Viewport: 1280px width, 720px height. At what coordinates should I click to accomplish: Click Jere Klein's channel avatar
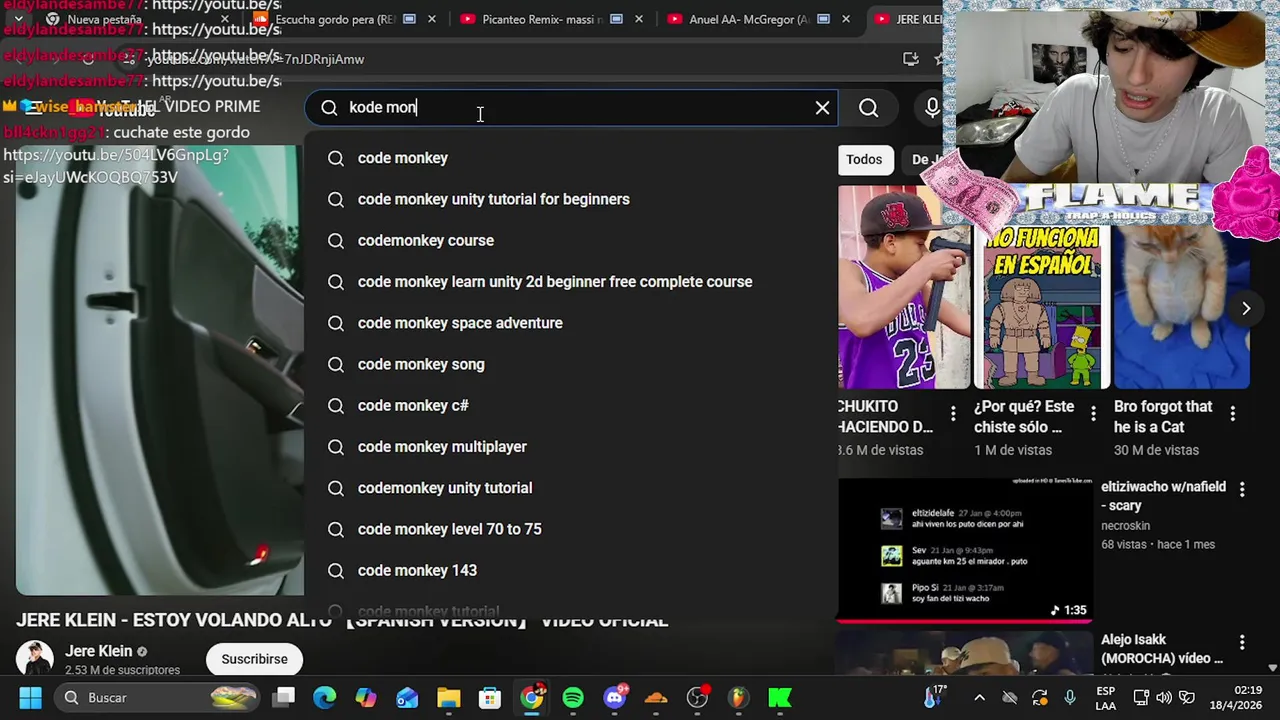click(34, 659)
